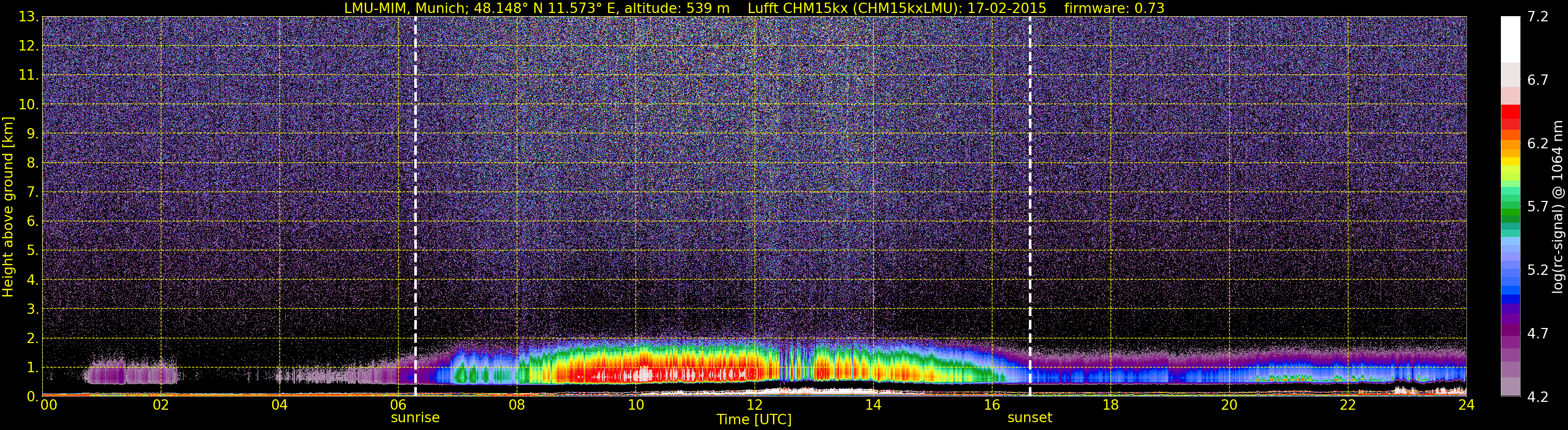The height and width of the screenshot is (430, 1568).
Task: Click the colorbar tick value 7.2
Action: [x=1538, y=17]
